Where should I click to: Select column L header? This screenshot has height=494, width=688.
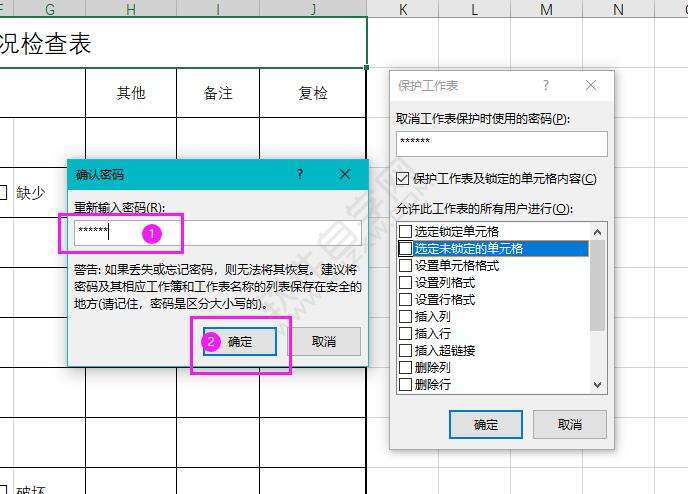click(x=474, y=9)
